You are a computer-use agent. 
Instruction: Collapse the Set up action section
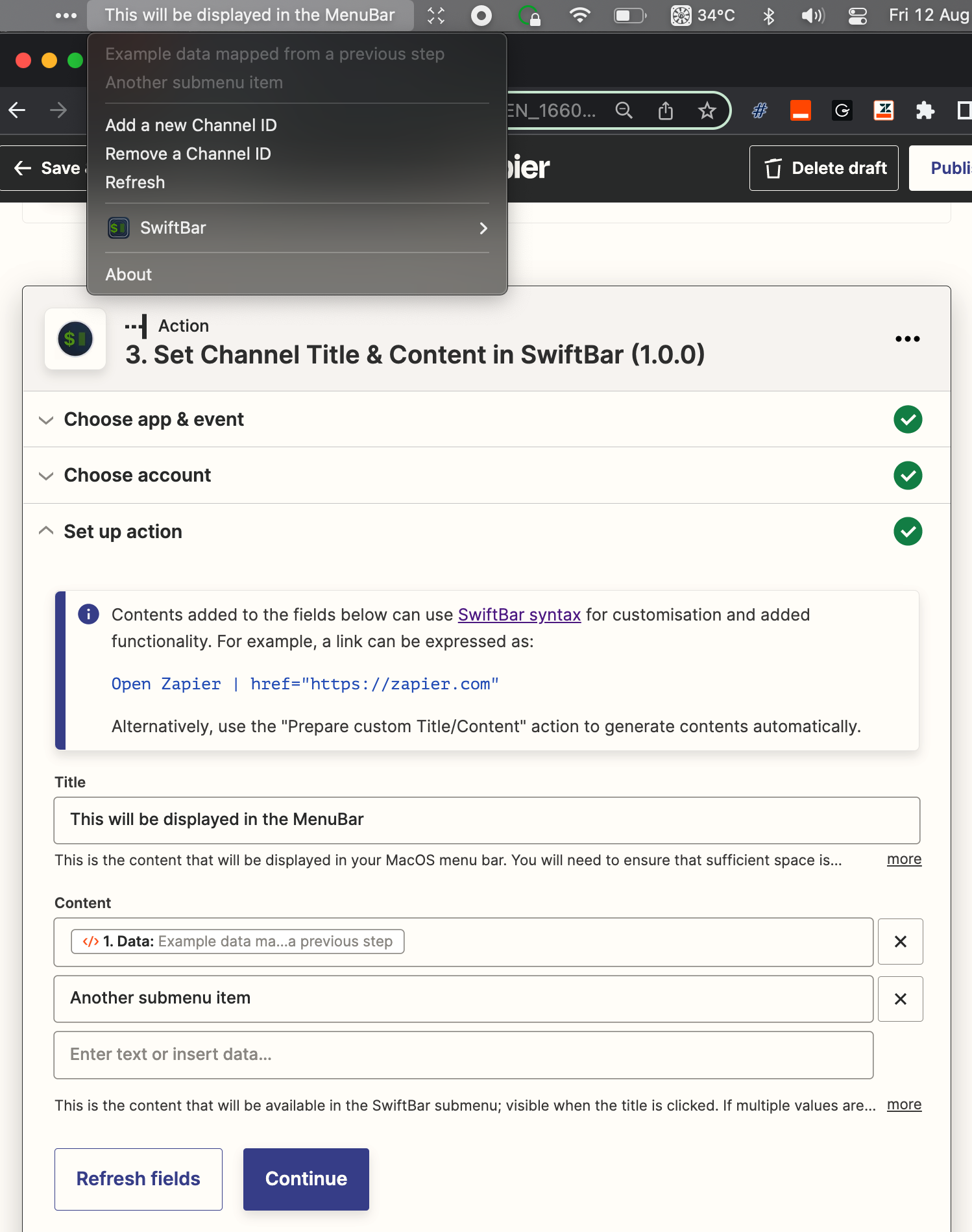click(46, 531)
